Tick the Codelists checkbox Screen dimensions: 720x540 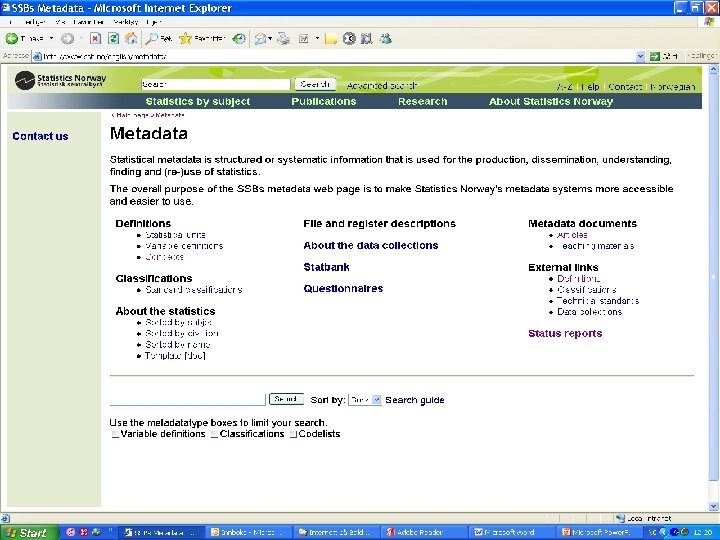coord(293,434)
